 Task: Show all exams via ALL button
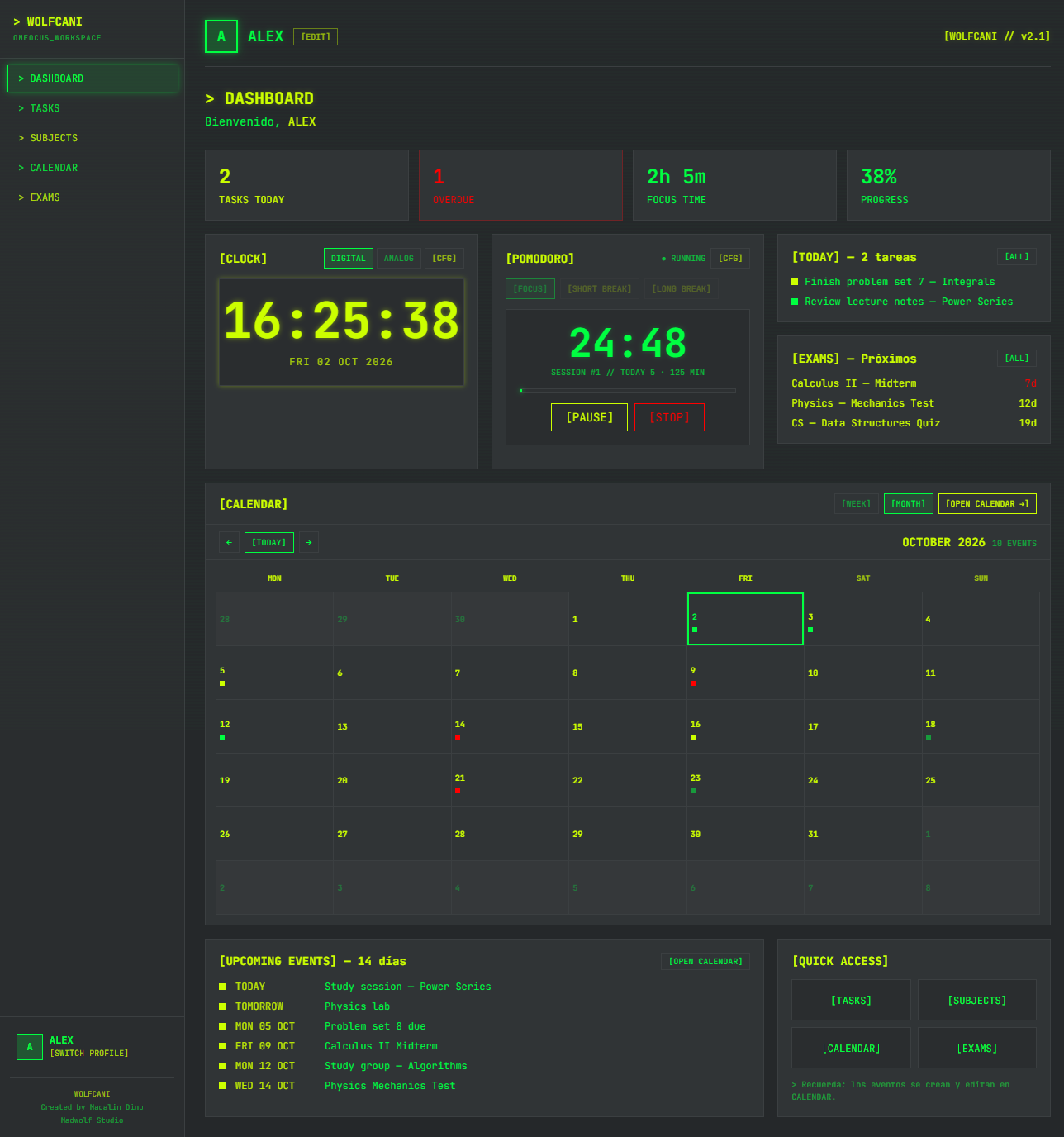(1017, 358)
